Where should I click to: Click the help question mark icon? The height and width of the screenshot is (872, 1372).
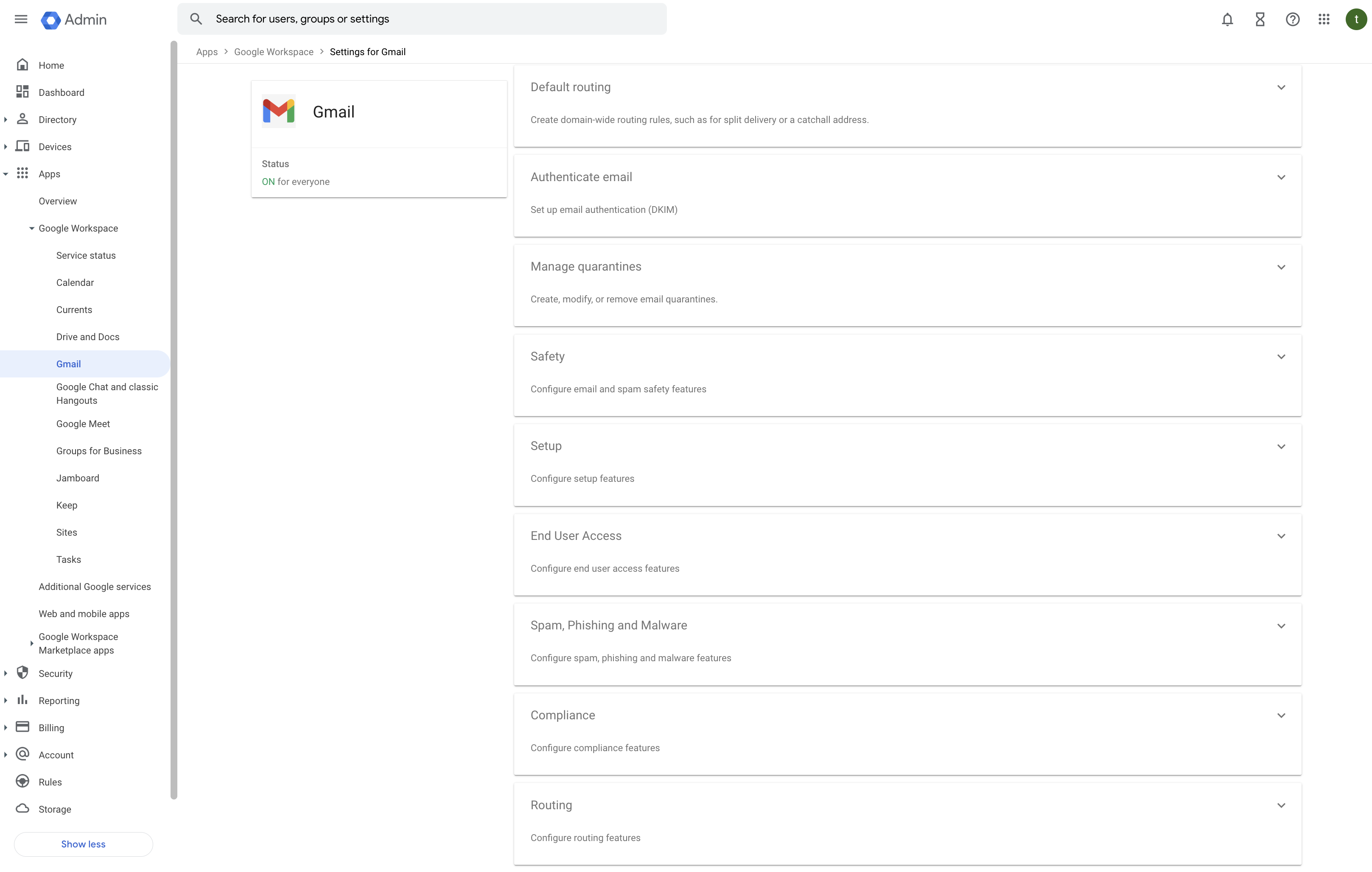pyautogui.click(x=1292, y=19)
